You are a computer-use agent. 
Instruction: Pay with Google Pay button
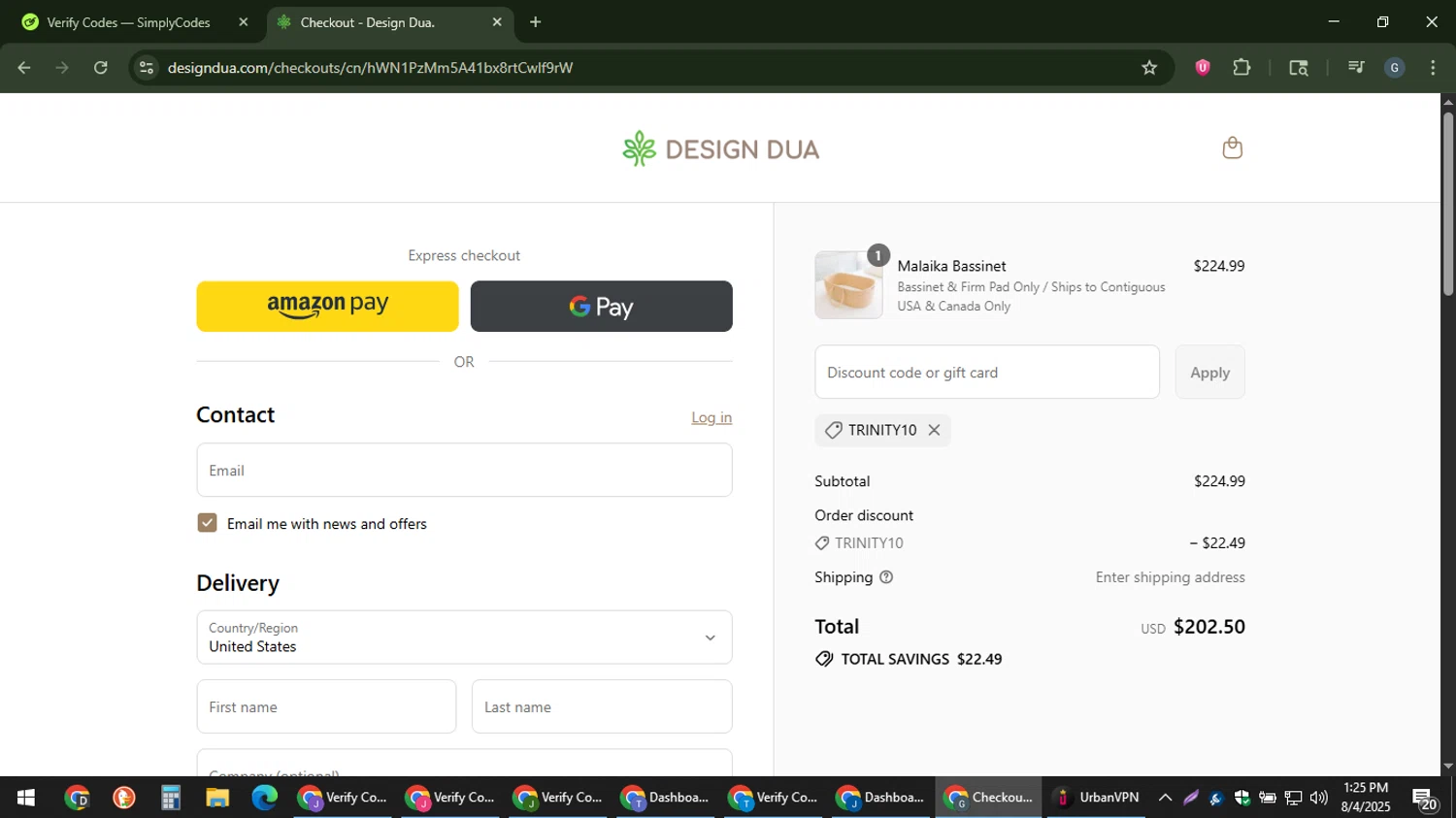point(601,307)
